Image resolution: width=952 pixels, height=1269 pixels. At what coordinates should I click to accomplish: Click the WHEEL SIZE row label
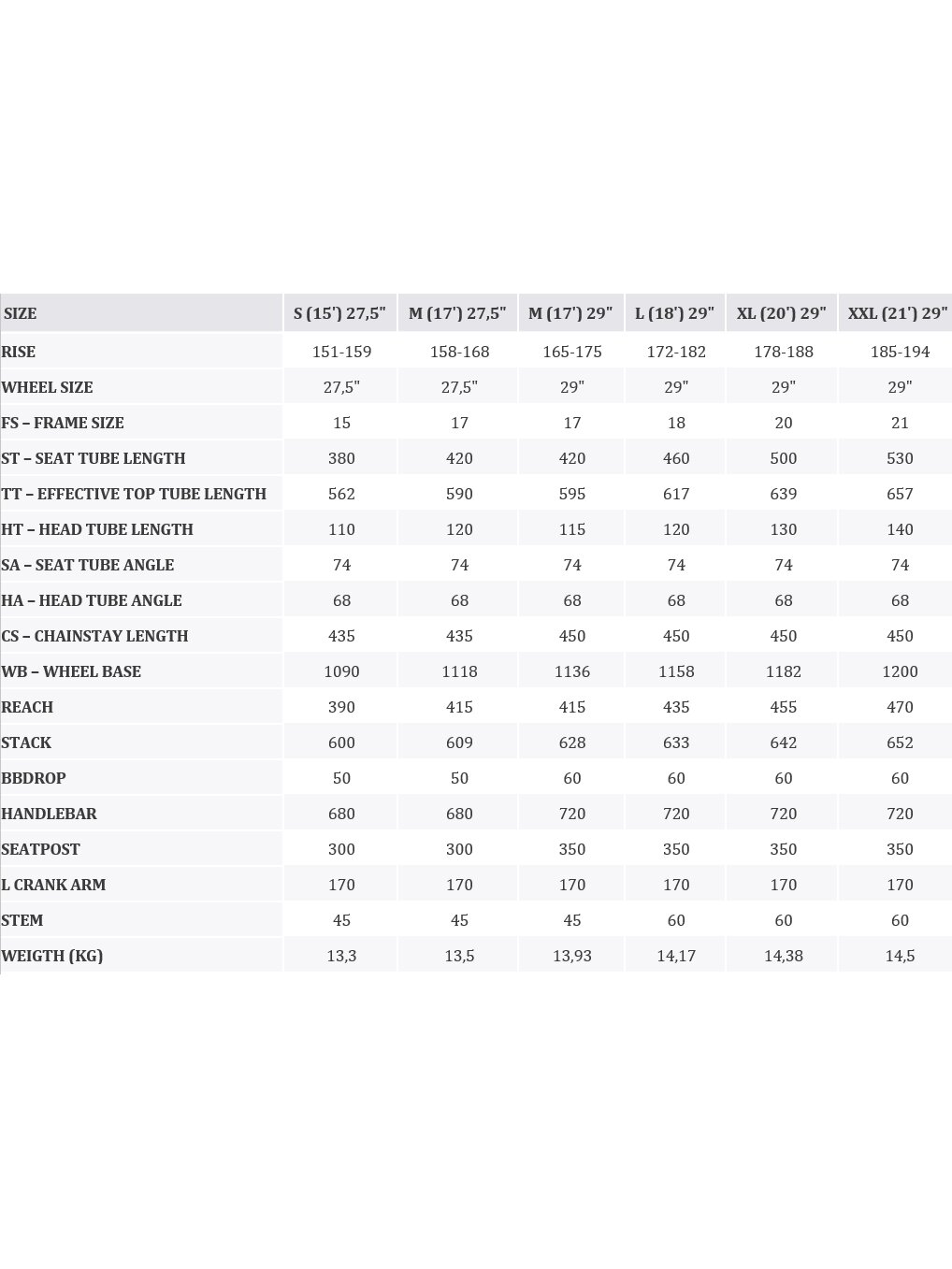[48, 387]
